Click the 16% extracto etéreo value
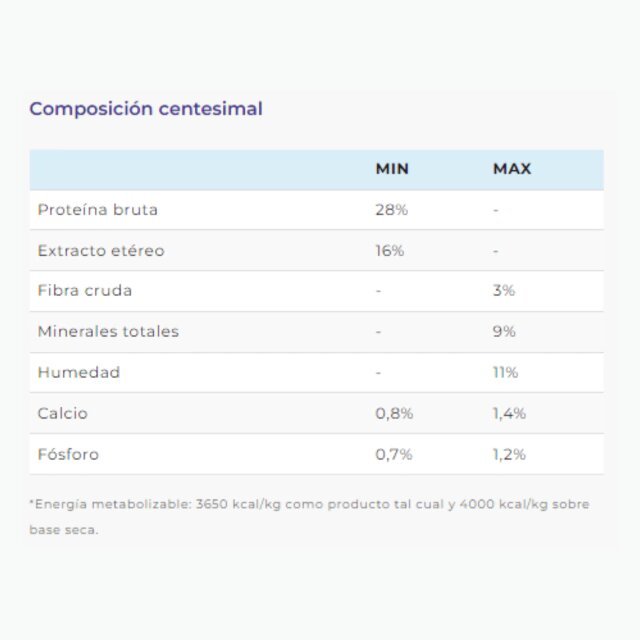 click(x=390, y=251)
